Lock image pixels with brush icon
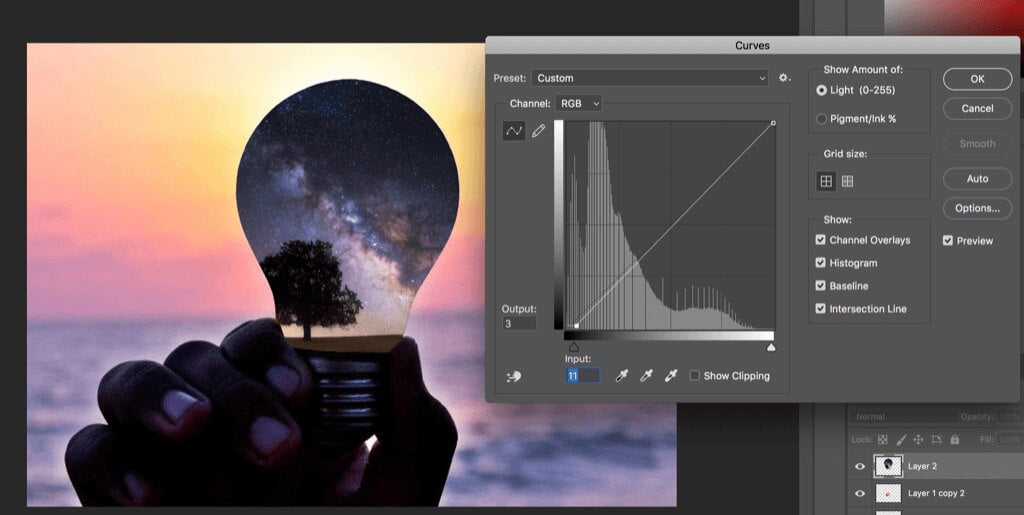This screenshot has height=515, width=1024. pos(901,440)
